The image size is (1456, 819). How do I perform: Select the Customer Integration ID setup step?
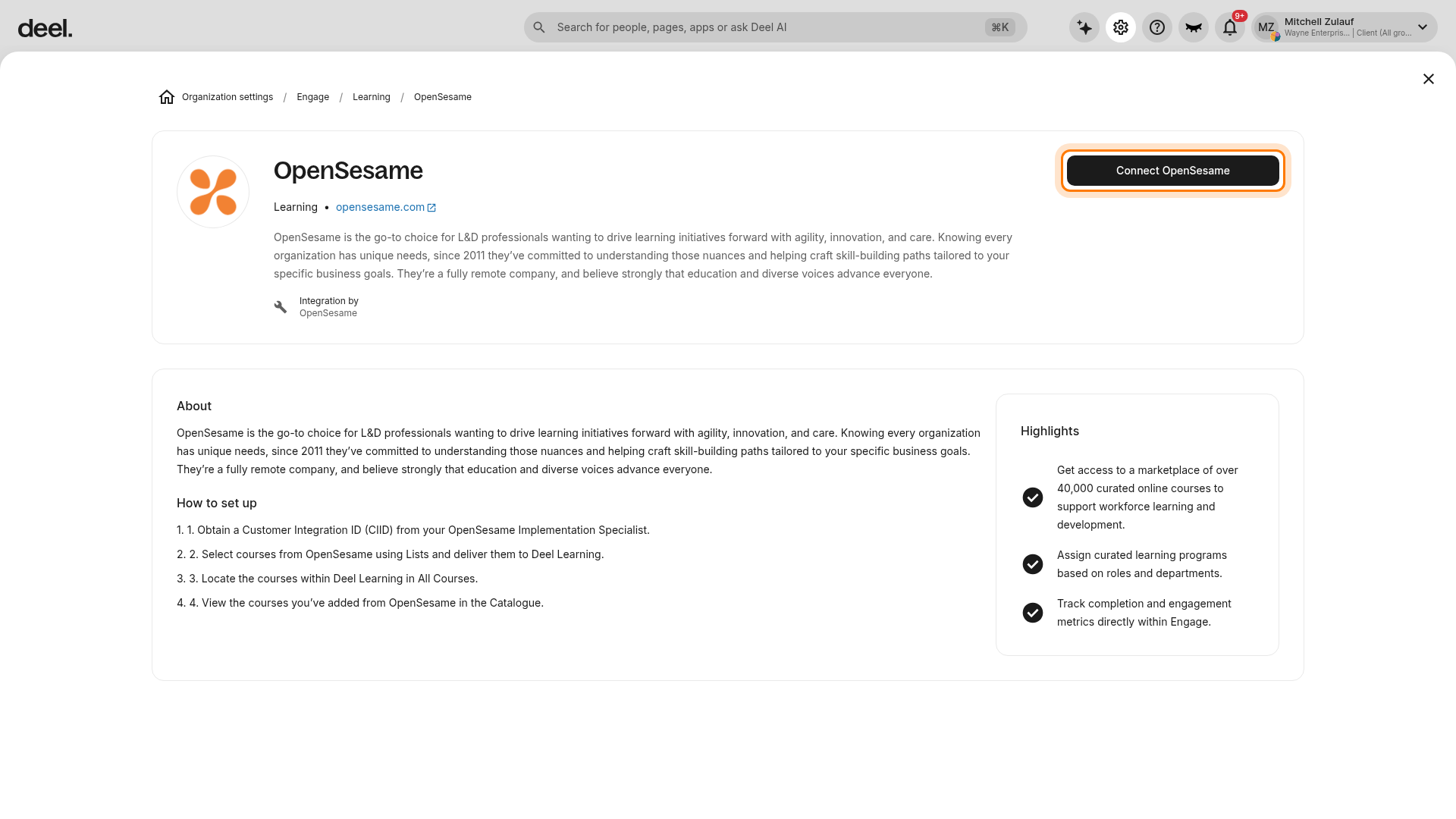[413, 530]
